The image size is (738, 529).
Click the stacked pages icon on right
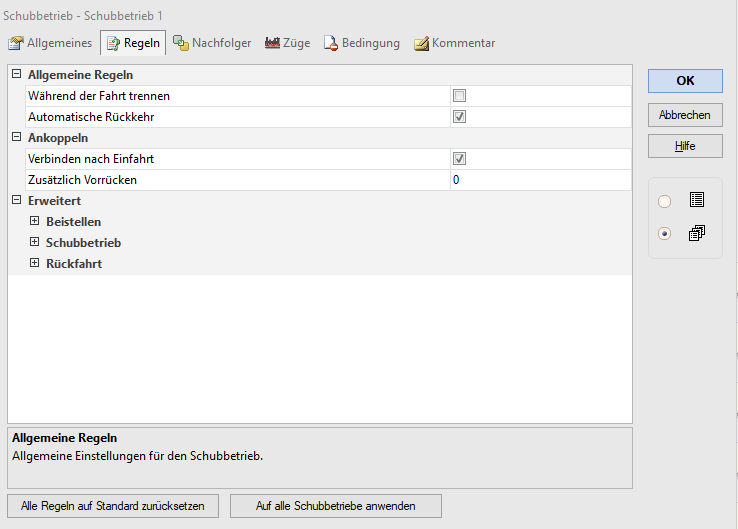(x=697, y=233)
